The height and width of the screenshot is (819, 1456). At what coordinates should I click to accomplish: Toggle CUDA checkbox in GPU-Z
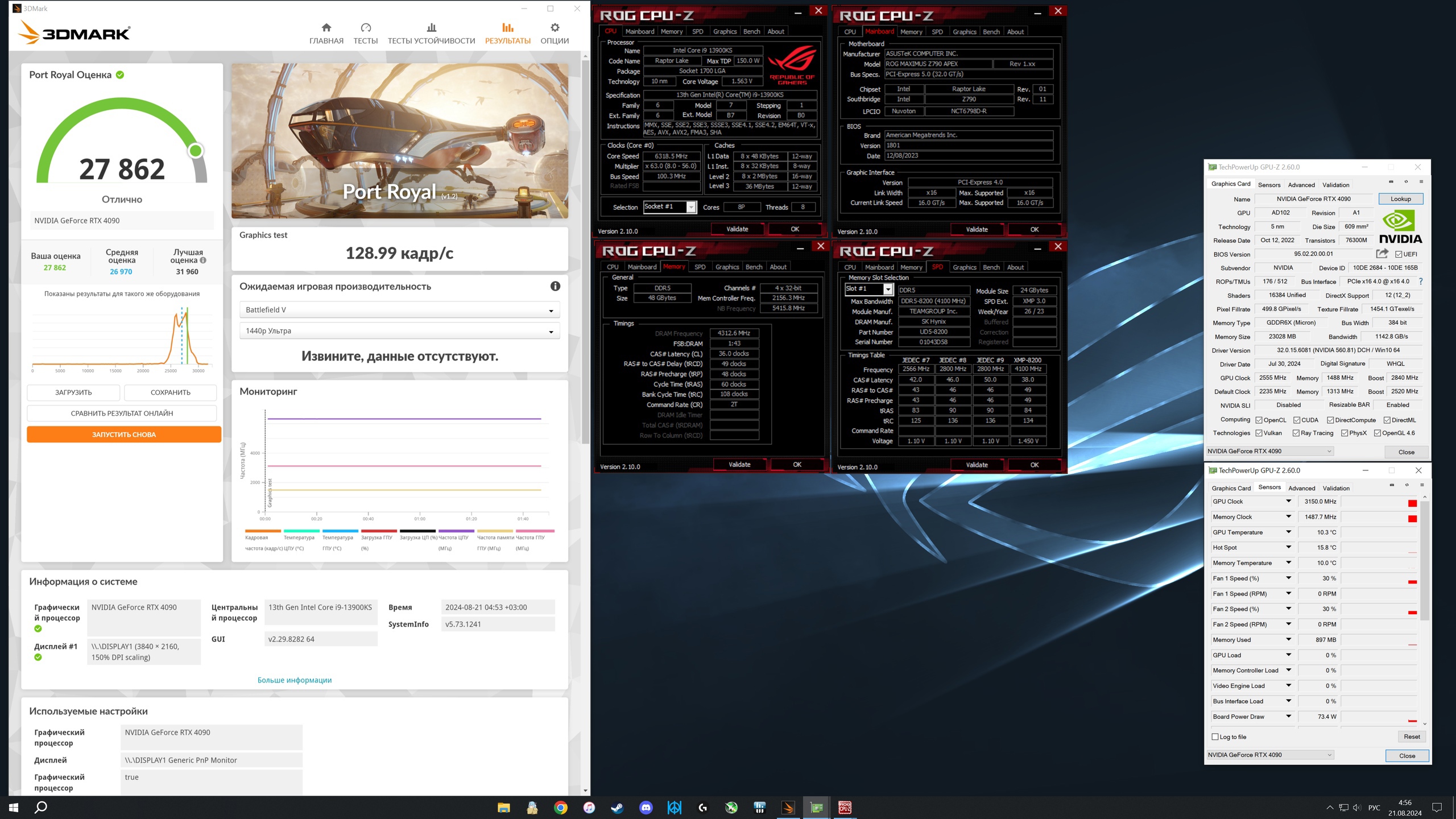coord(1297,420)
